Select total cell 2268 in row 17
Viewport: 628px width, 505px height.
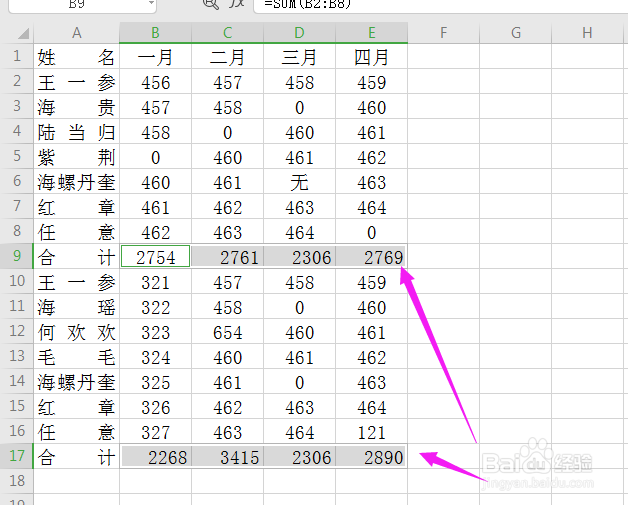pyautogui.click(x=155, y=457)
